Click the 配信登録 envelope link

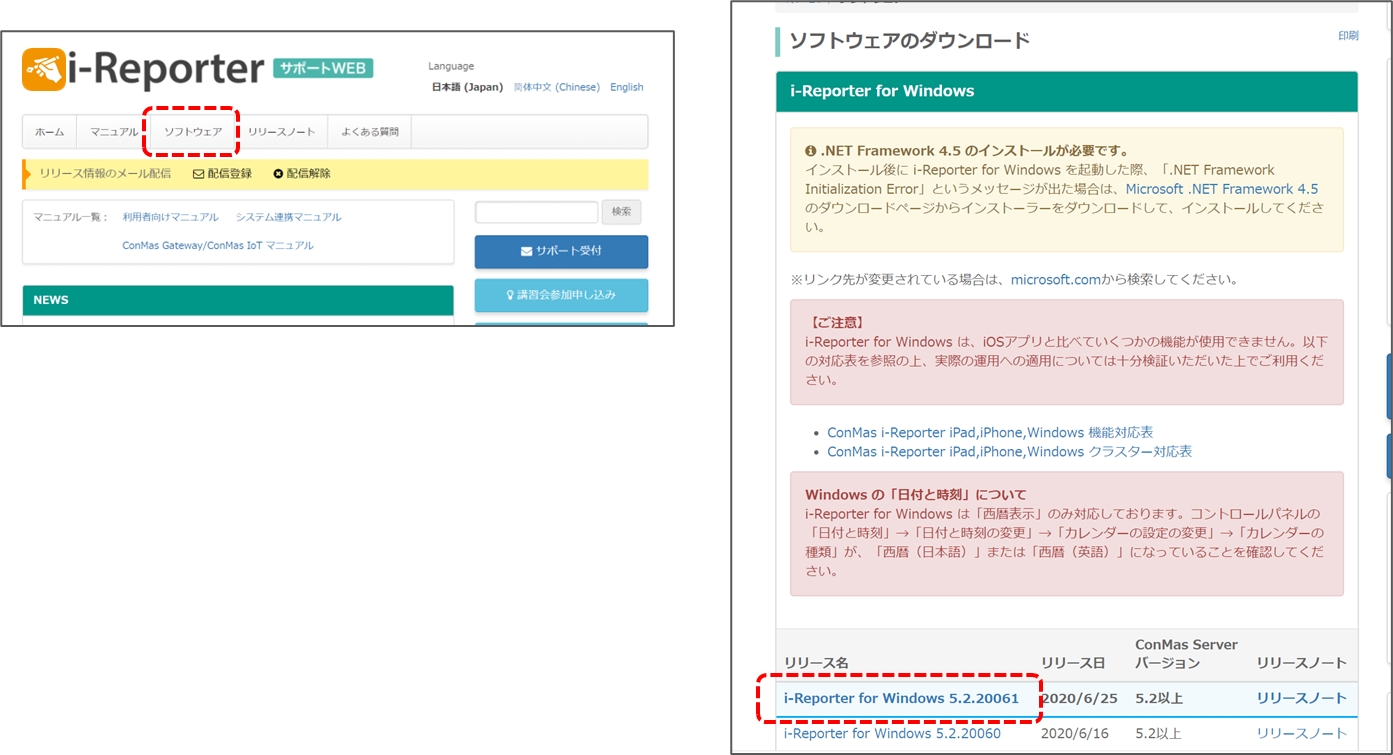coord(222,174)
